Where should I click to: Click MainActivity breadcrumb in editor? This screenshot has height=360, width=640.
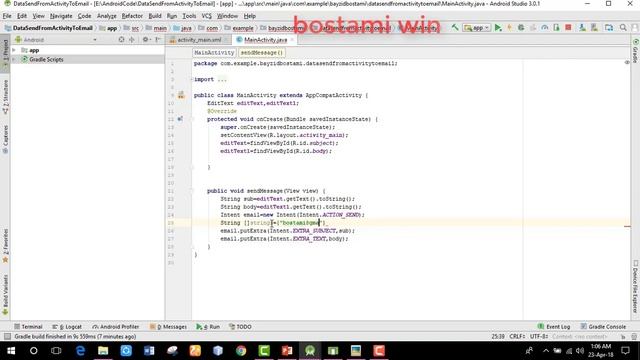pyautogui.click(x=214, y=53)
